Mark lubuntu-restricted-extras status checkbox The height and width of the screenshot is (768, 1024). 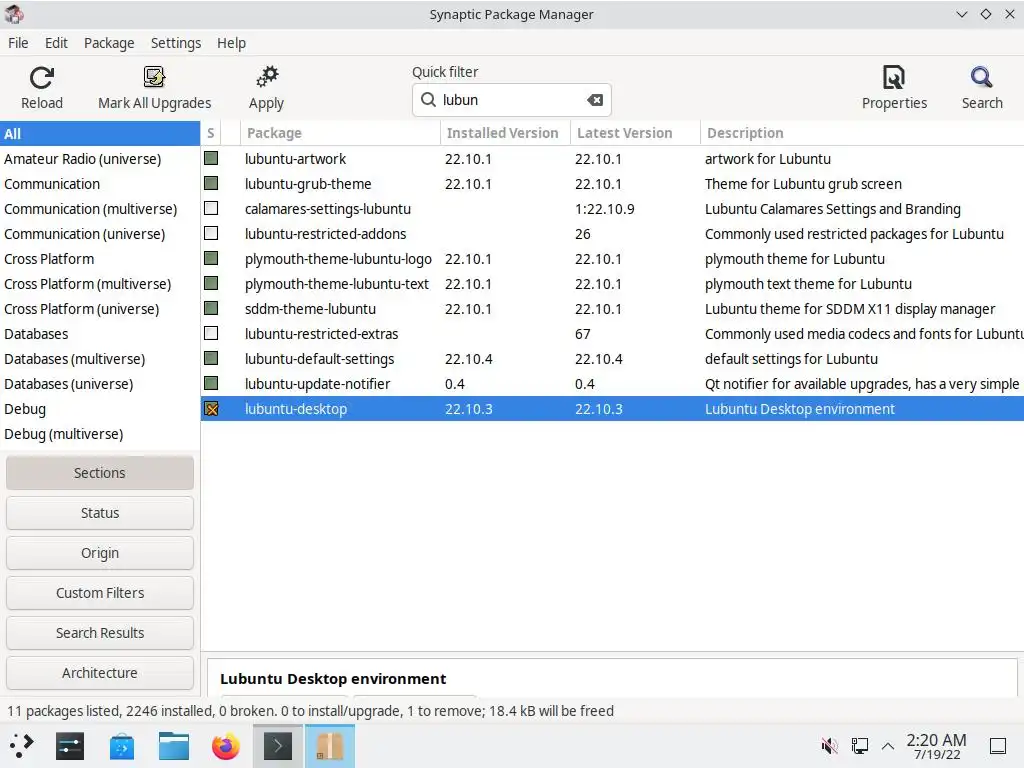pyautogui.click(x=211, y=334)
